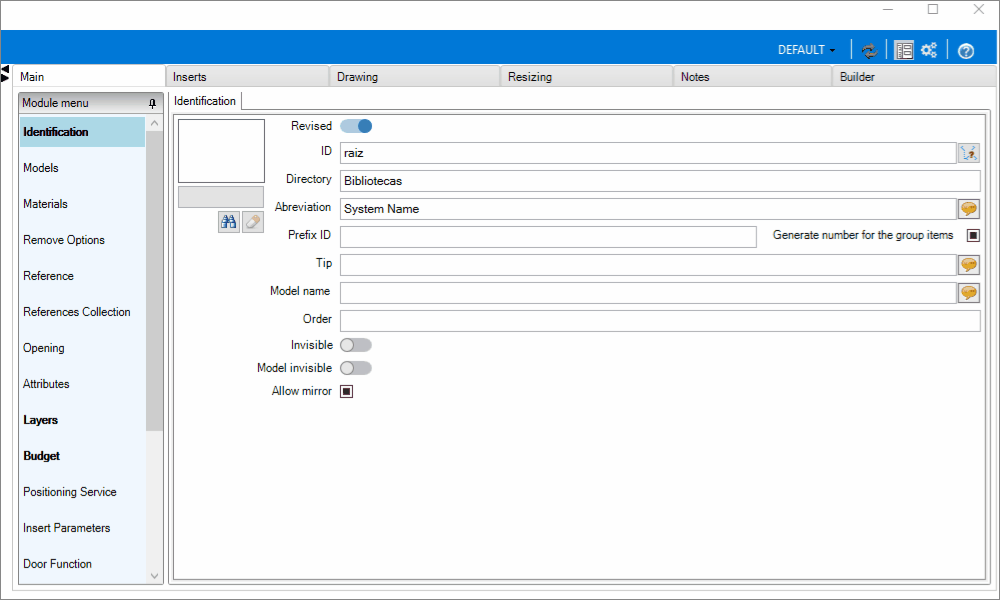
Task: Click the Model name translation bubble icon
Action: 969,293
